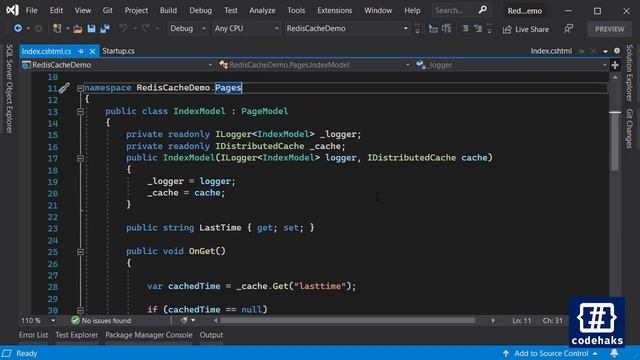Click the Visual Studio logo icon

click(x=12, y=10)
